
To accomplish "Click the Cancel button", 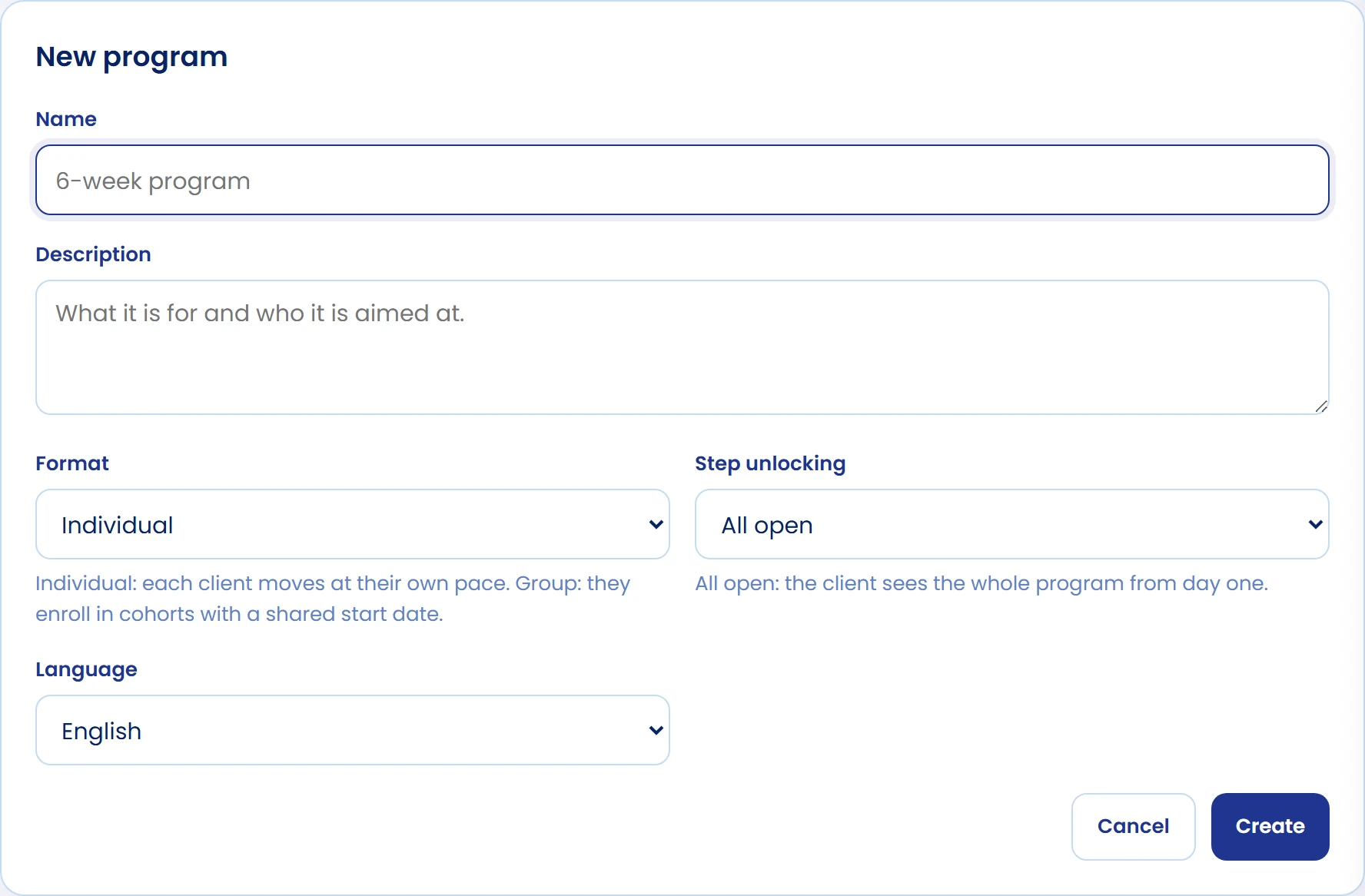I will tap(1134, 827).
